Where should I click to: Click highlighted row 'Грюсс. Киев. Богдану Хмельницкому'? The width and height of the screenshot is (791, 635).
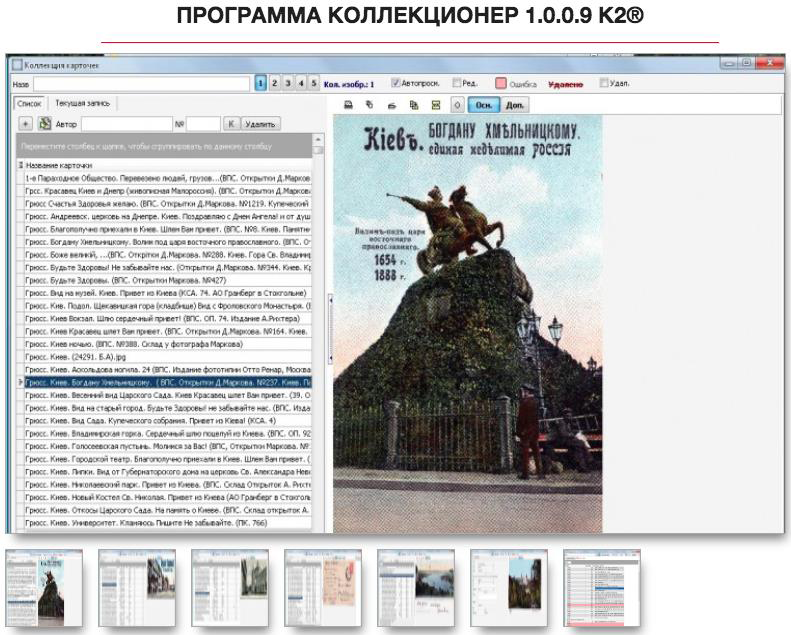pyautogui.click(x=167, y=382)
